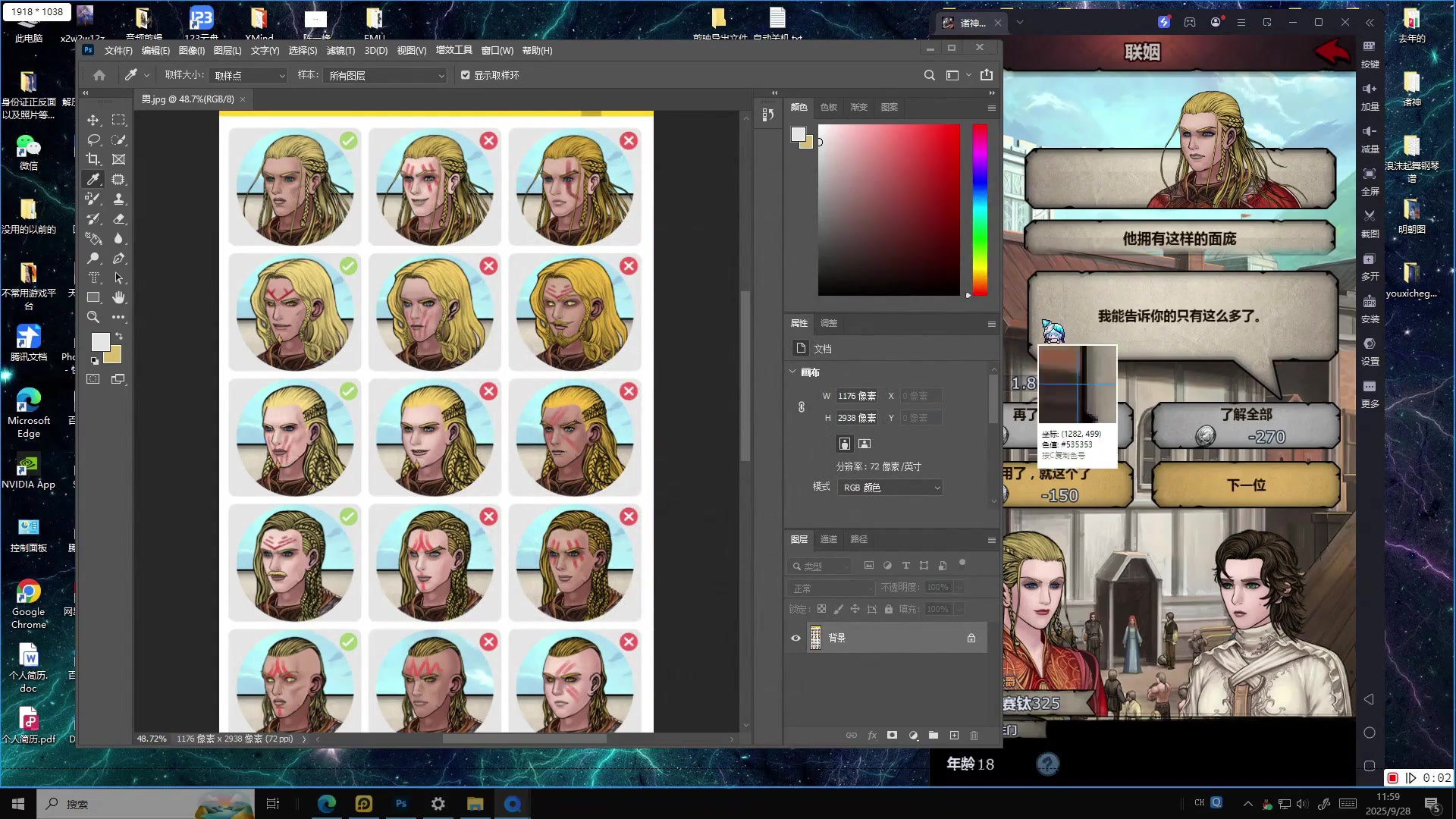Toggle the width-height link constraint icon
This screenshot has height=819, width=1456.
(x=802, y=407)
